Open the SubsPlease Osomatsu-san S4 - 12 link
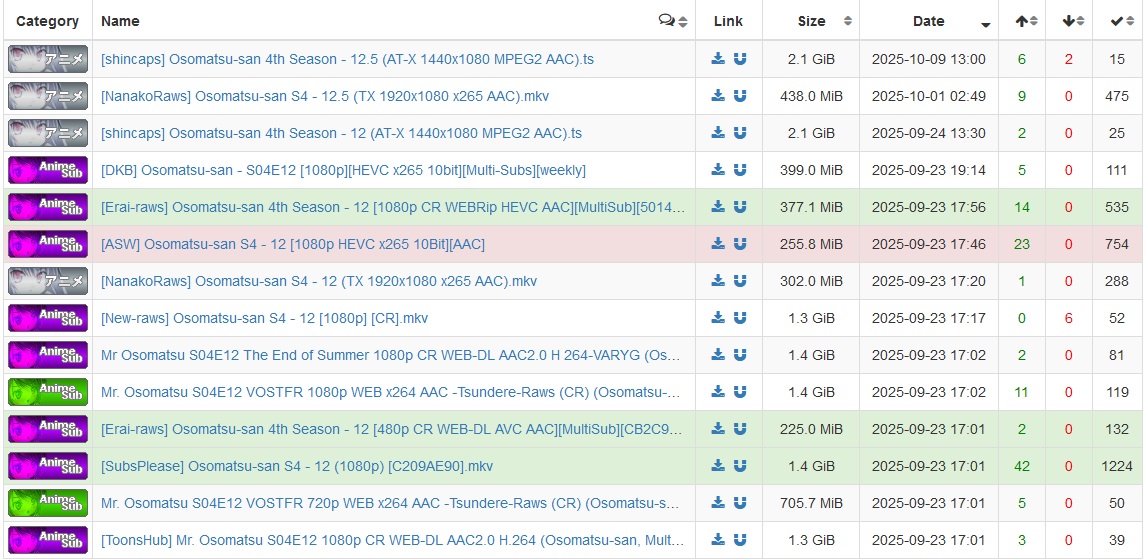 tap(296, 466)
